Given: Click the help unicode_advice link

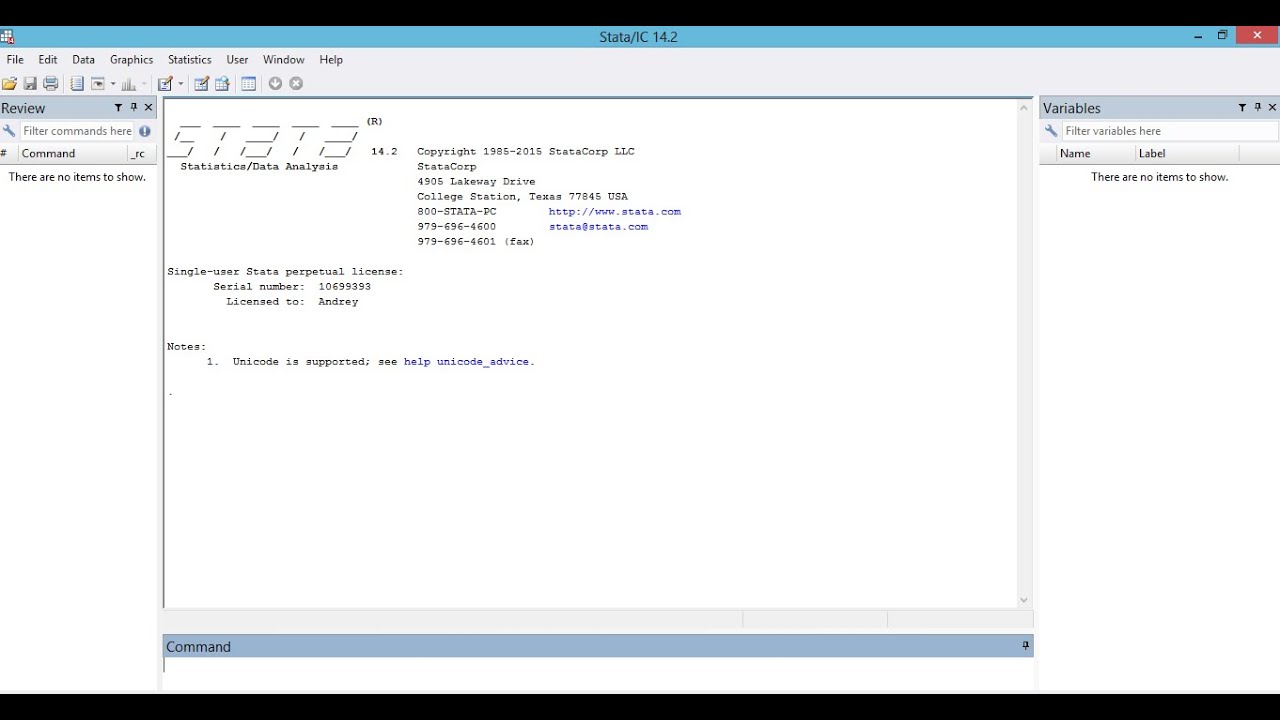Looking at the screenshot, I should [x=469, y=362].
